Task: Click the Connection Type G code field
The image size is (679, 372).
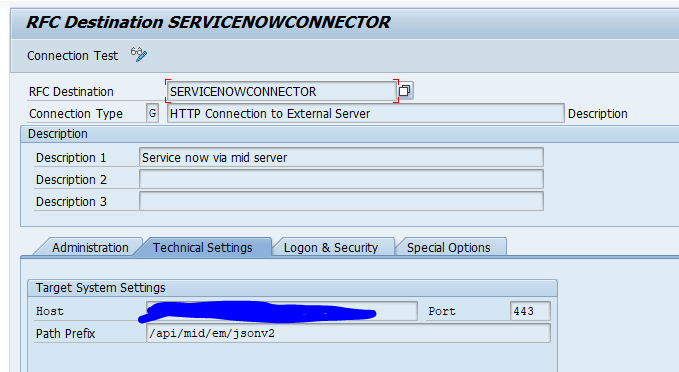Action: [152, 113]
